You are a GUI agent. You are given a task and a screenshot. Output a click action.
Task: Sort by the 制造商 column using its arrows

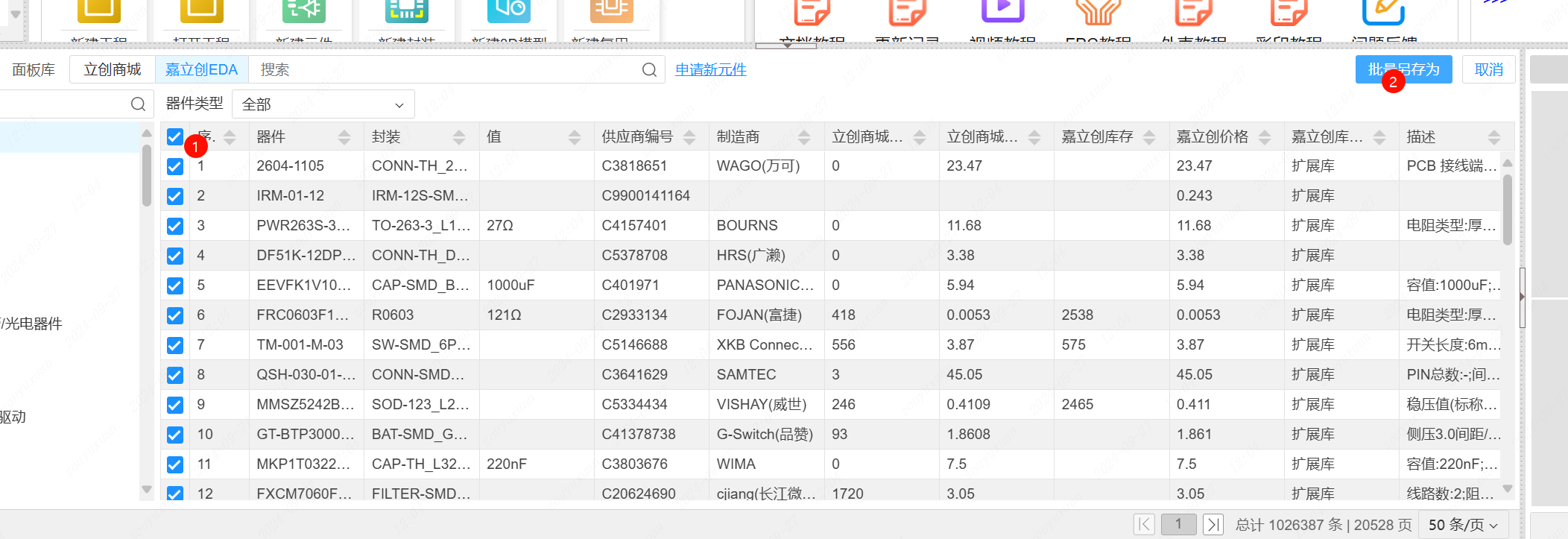point(804,137)
